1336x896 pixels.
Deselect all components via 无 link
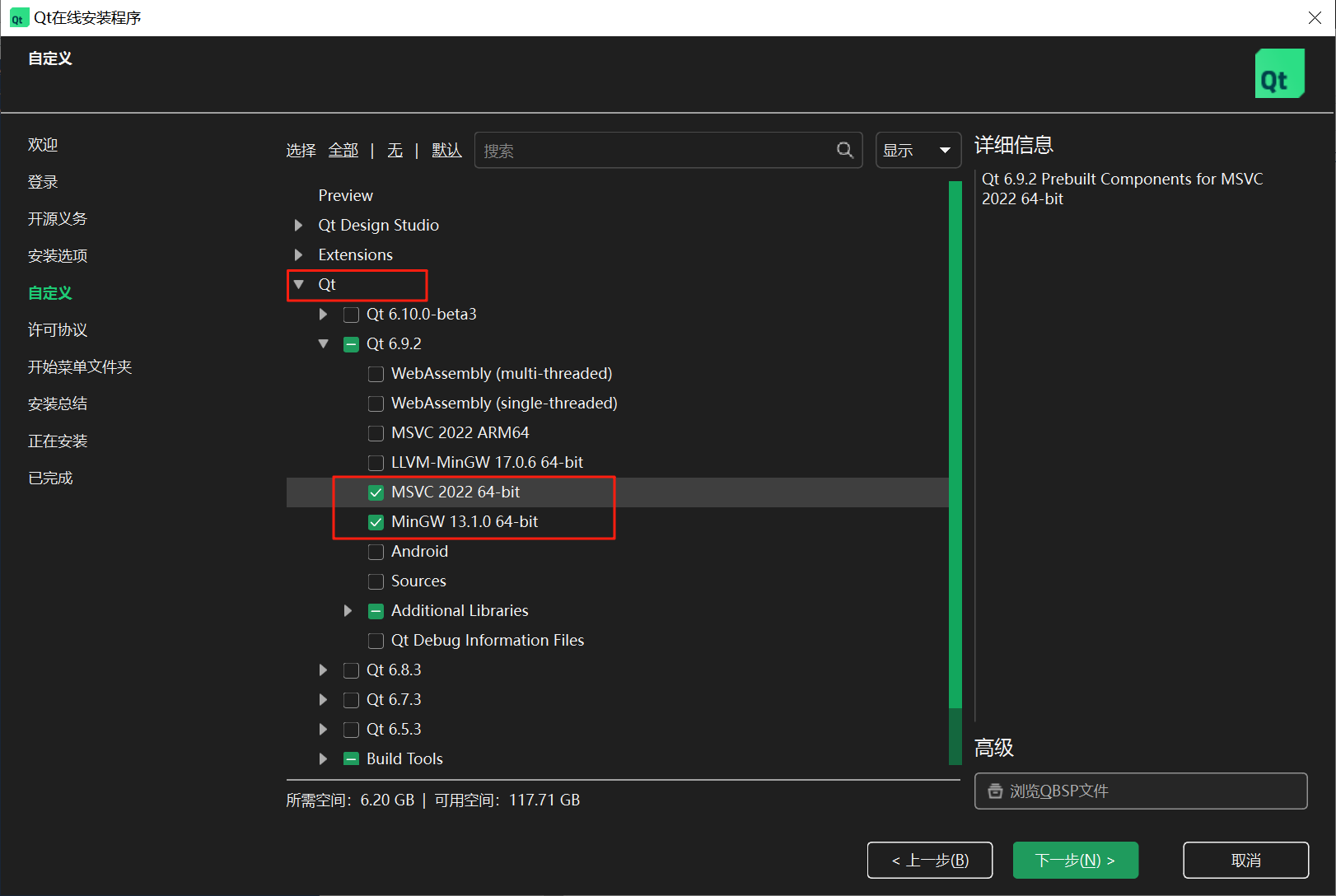tap(395, 150)
